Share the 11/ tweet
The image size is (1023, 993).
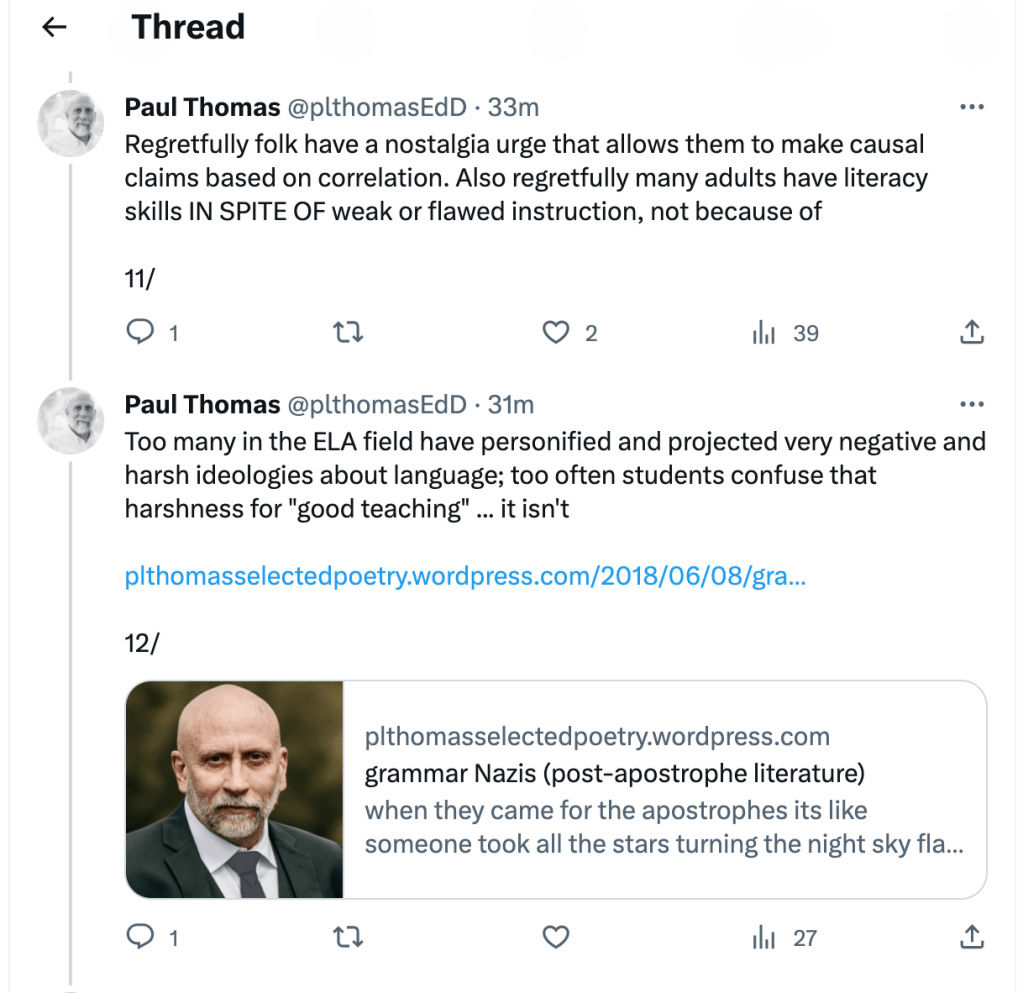[972, 333]
